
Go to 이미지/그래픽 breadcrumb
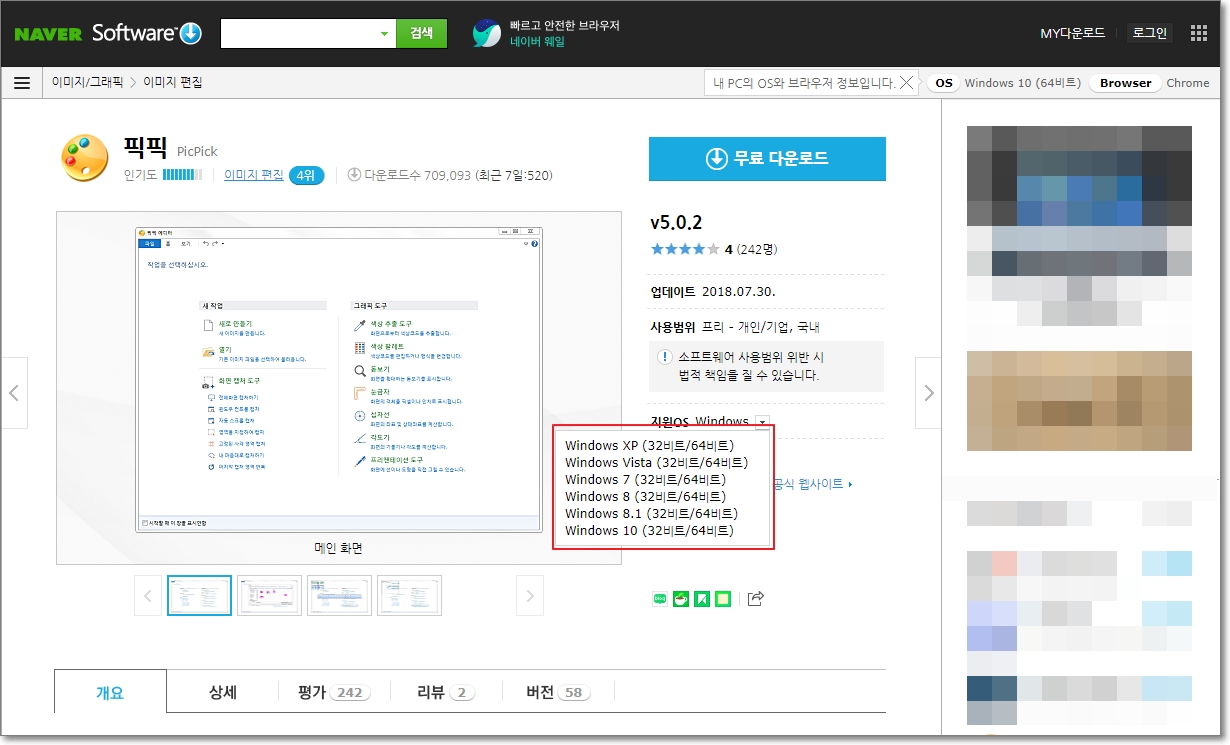coord(87,83)
